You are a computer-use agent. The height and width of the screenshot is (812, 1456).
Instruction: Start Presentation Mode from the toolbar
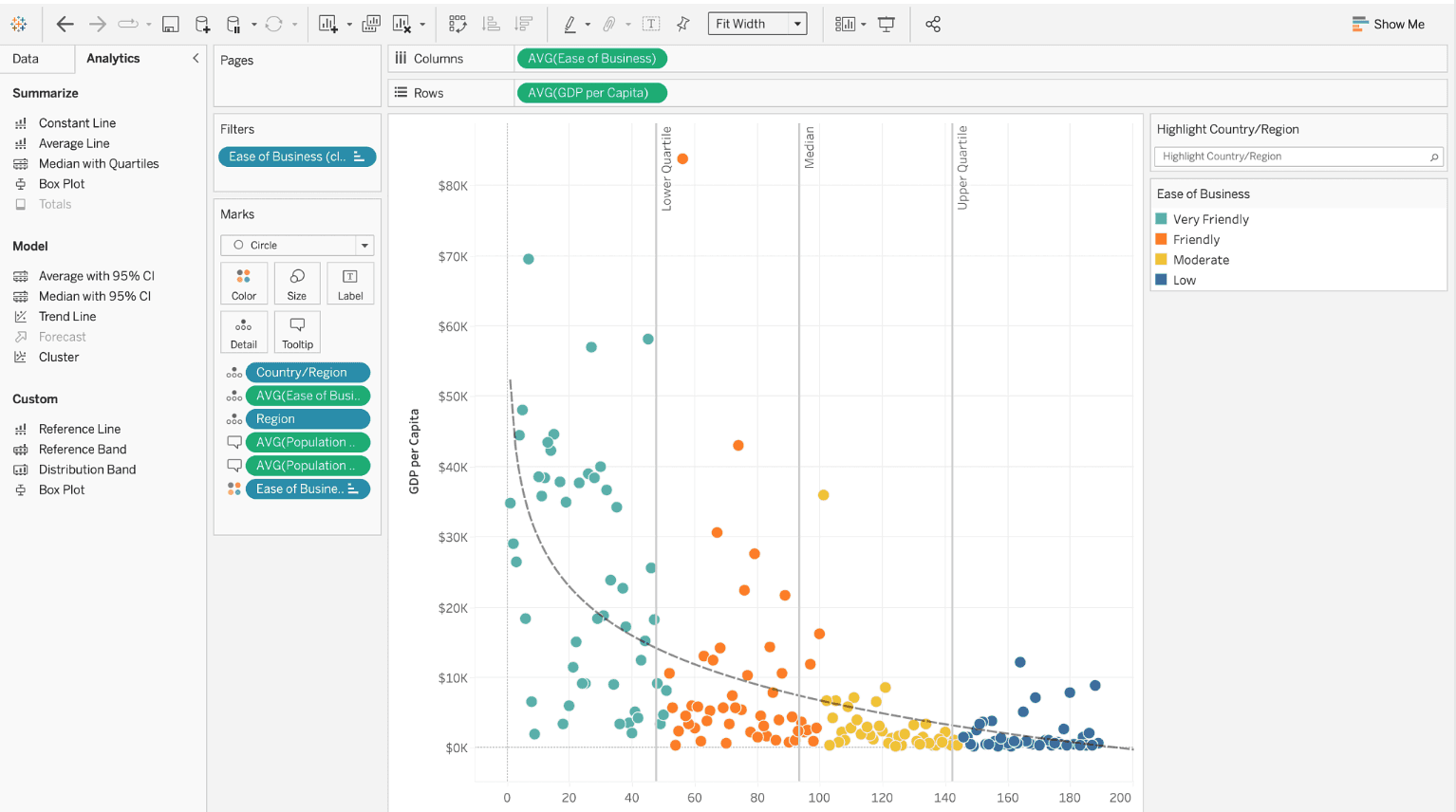point(887,24)
